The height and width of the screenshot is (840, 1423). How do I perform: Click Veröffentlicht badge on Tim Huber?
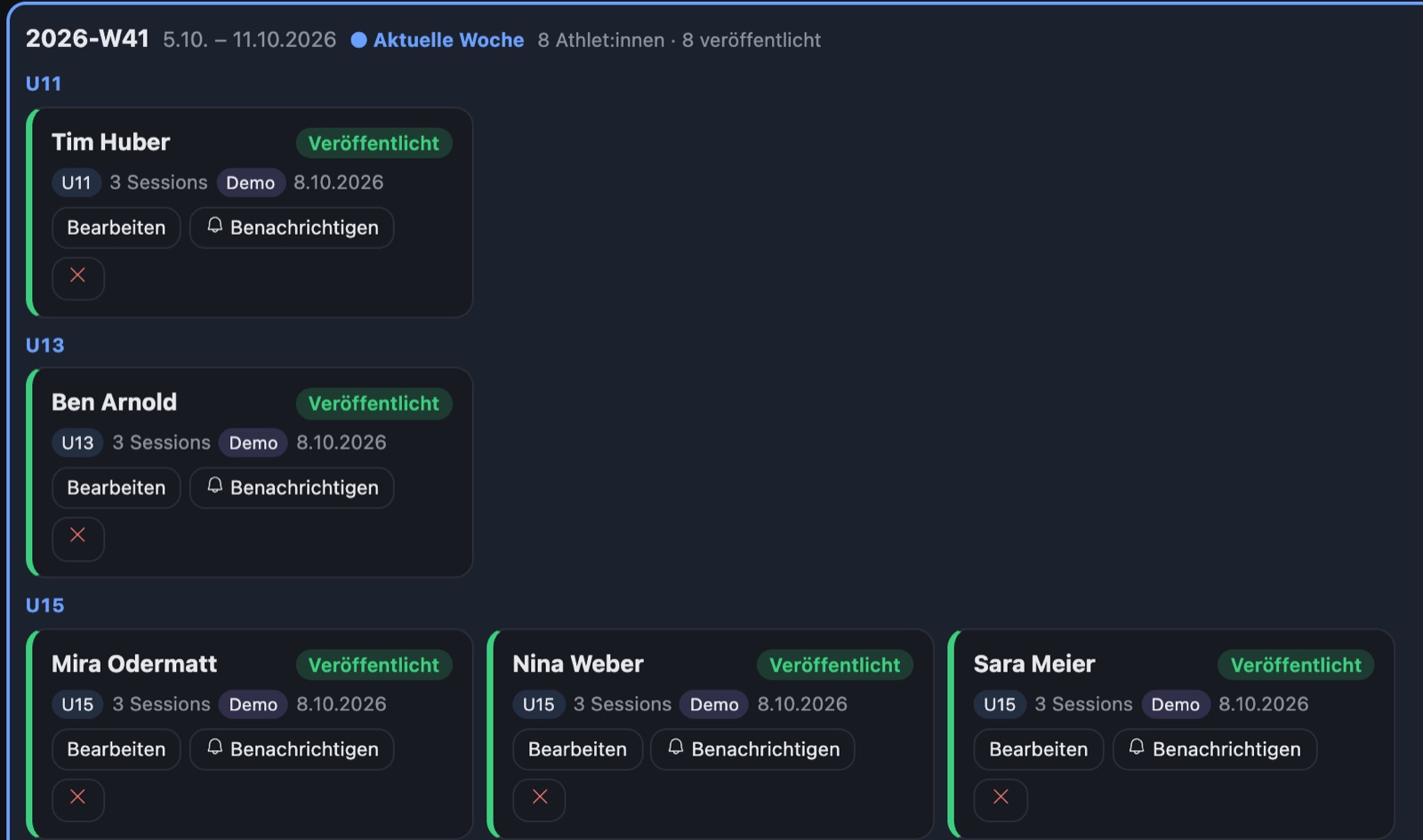[374, 143]
